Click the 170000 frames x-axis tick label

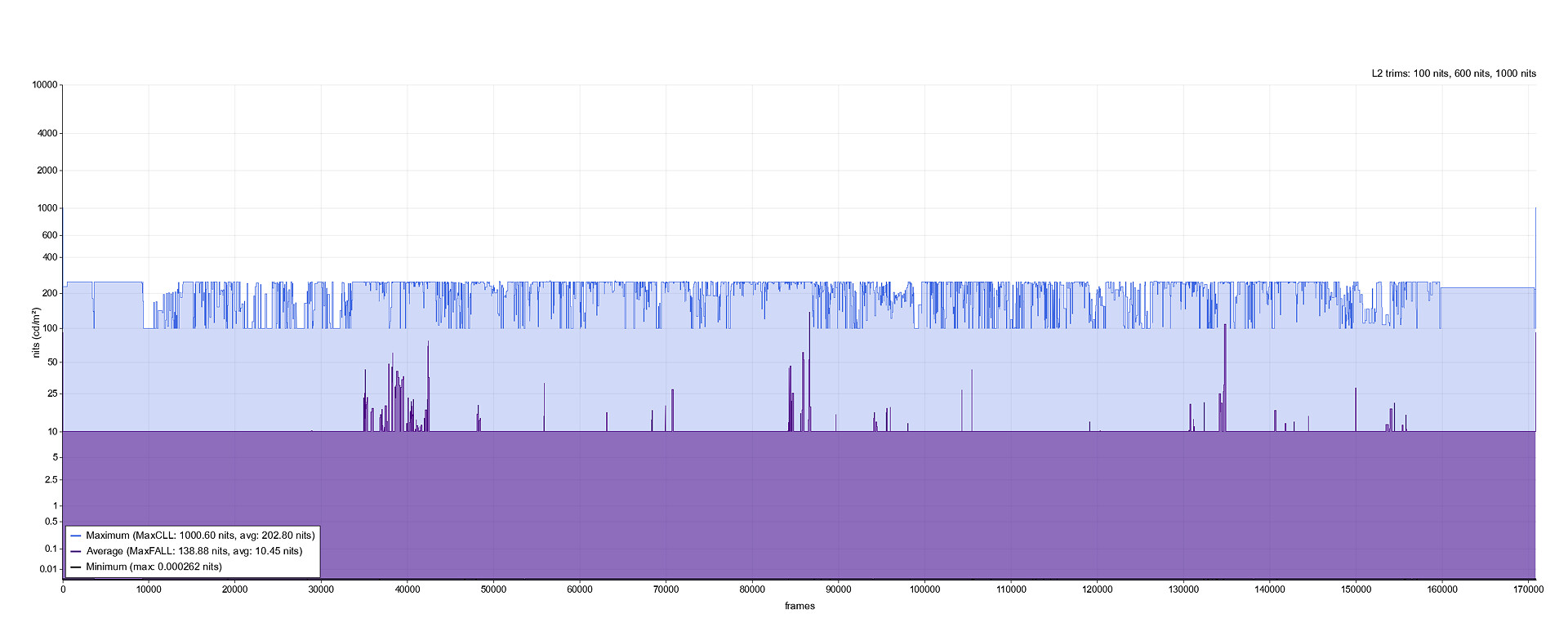(x=1527, y=589)
